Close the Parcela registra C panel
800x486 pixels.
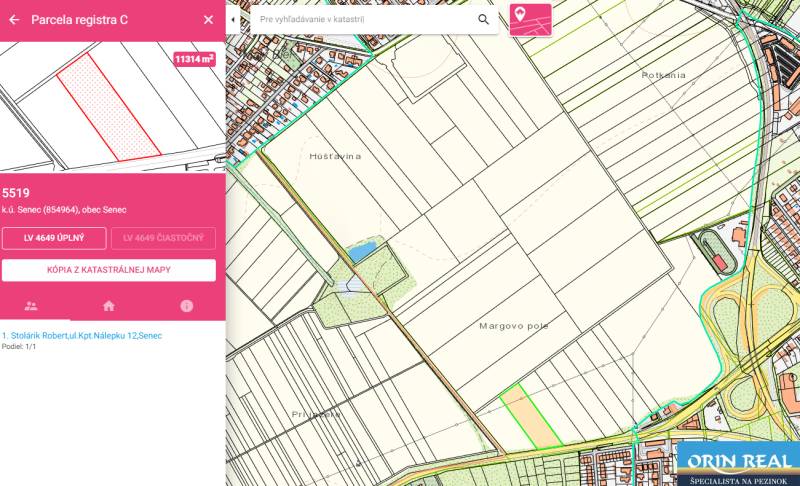[x=208, y=19]
